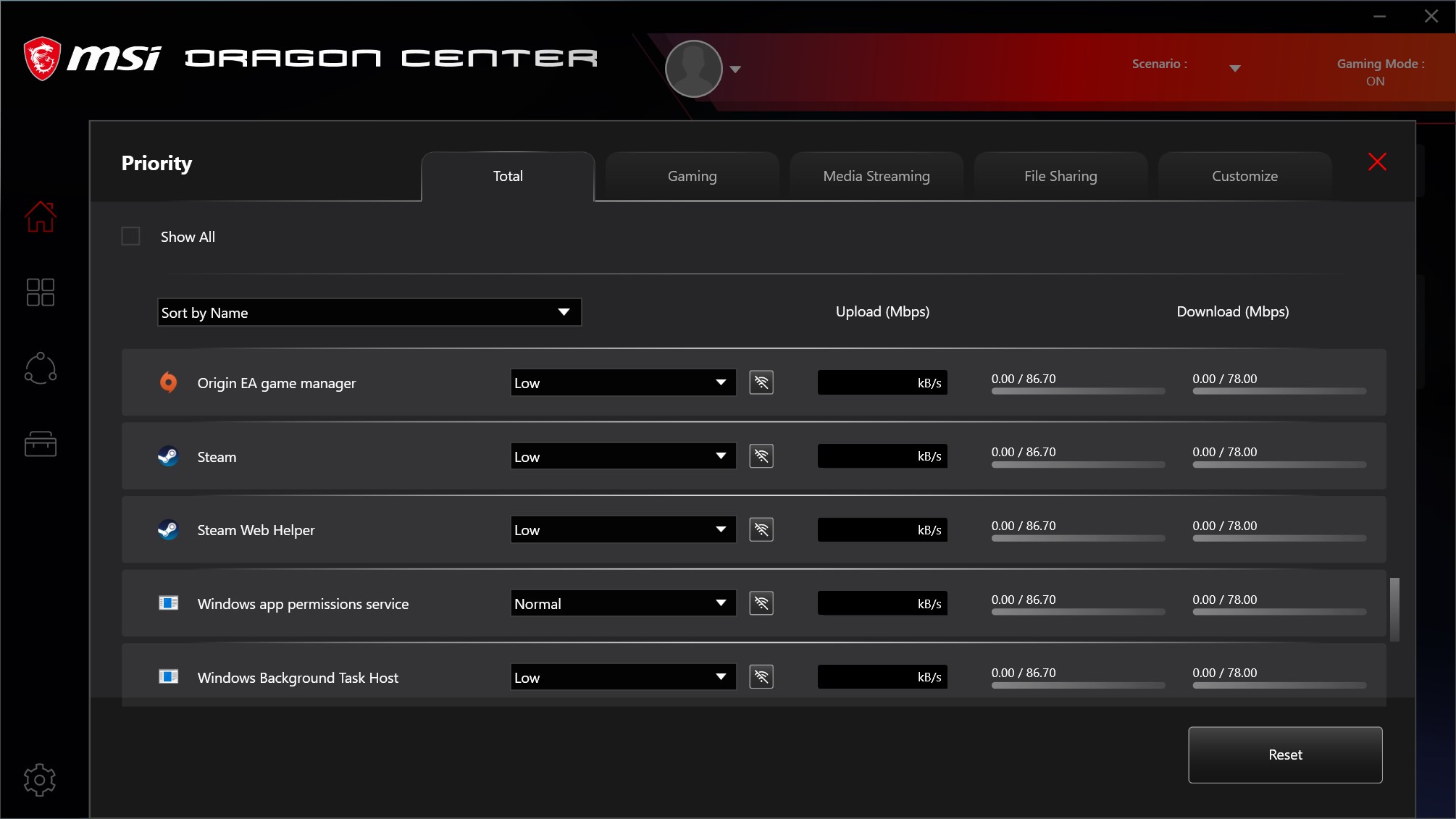Click the user profile avatar

(694, 69)
